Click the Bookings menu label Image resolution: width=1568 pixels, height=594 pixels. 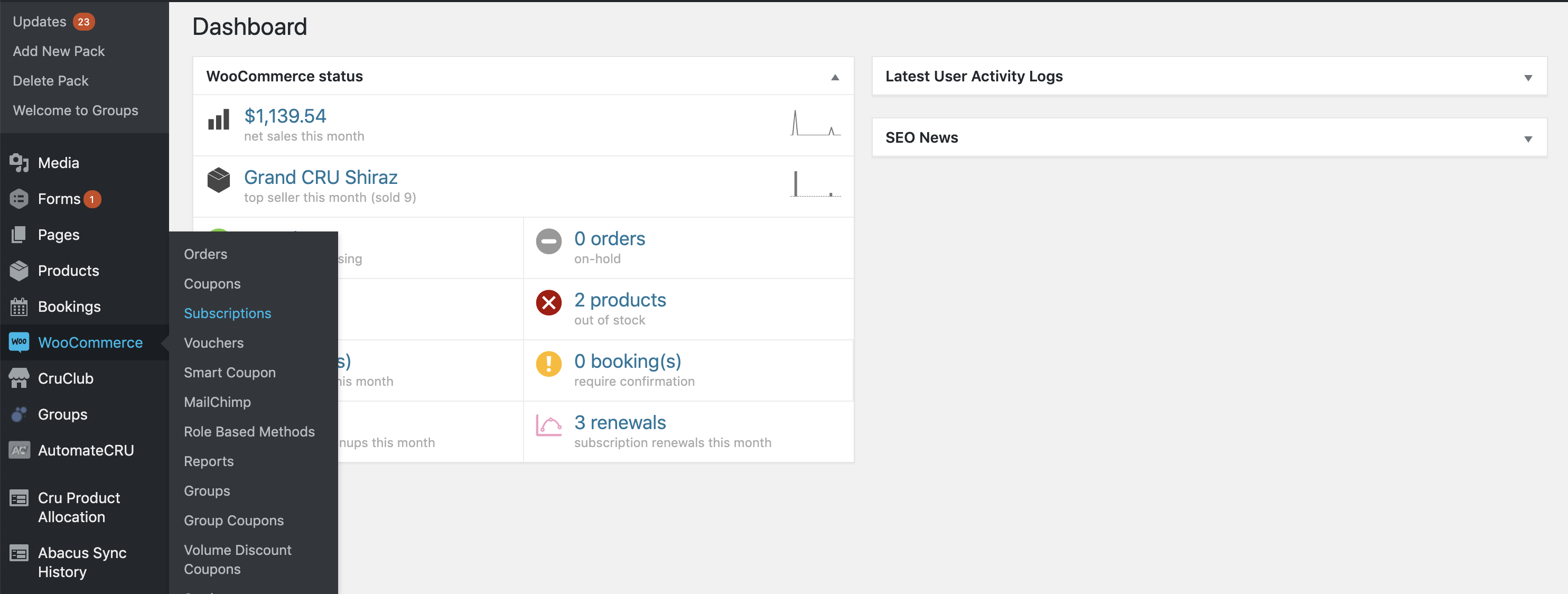[69, 307]
